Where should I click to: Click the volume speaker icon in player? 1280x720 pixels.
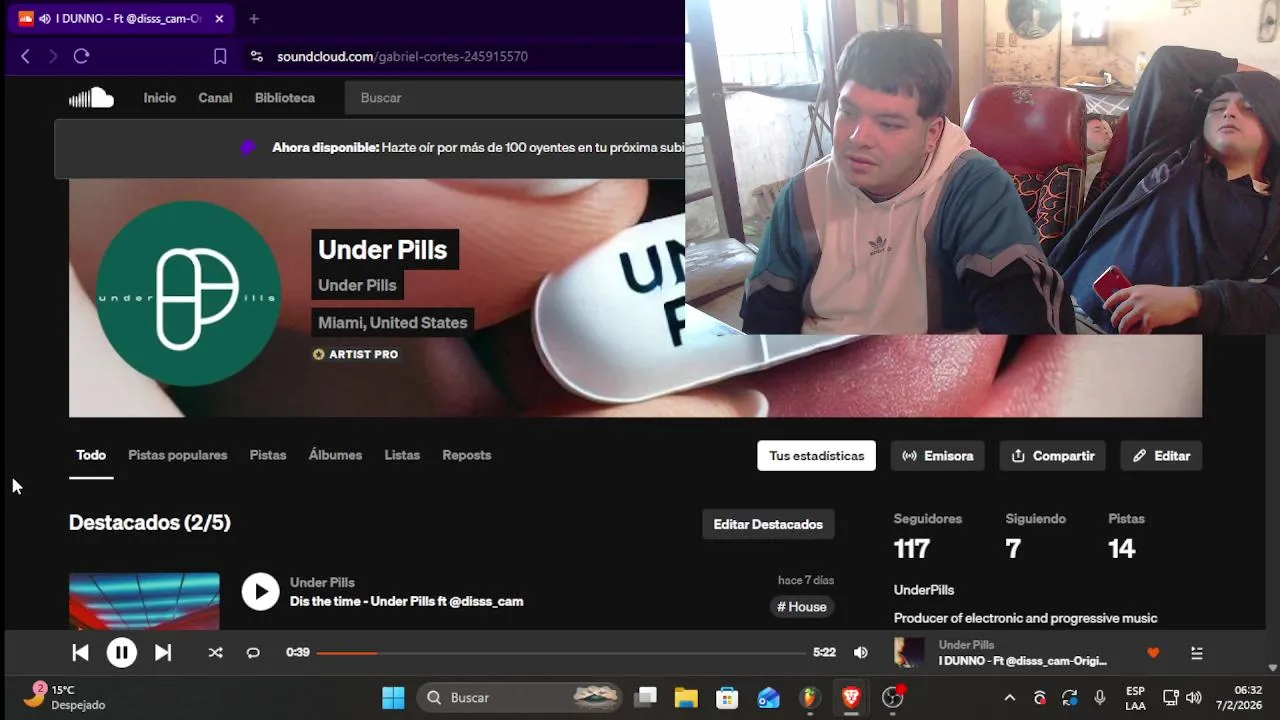[x=861, y=653]
